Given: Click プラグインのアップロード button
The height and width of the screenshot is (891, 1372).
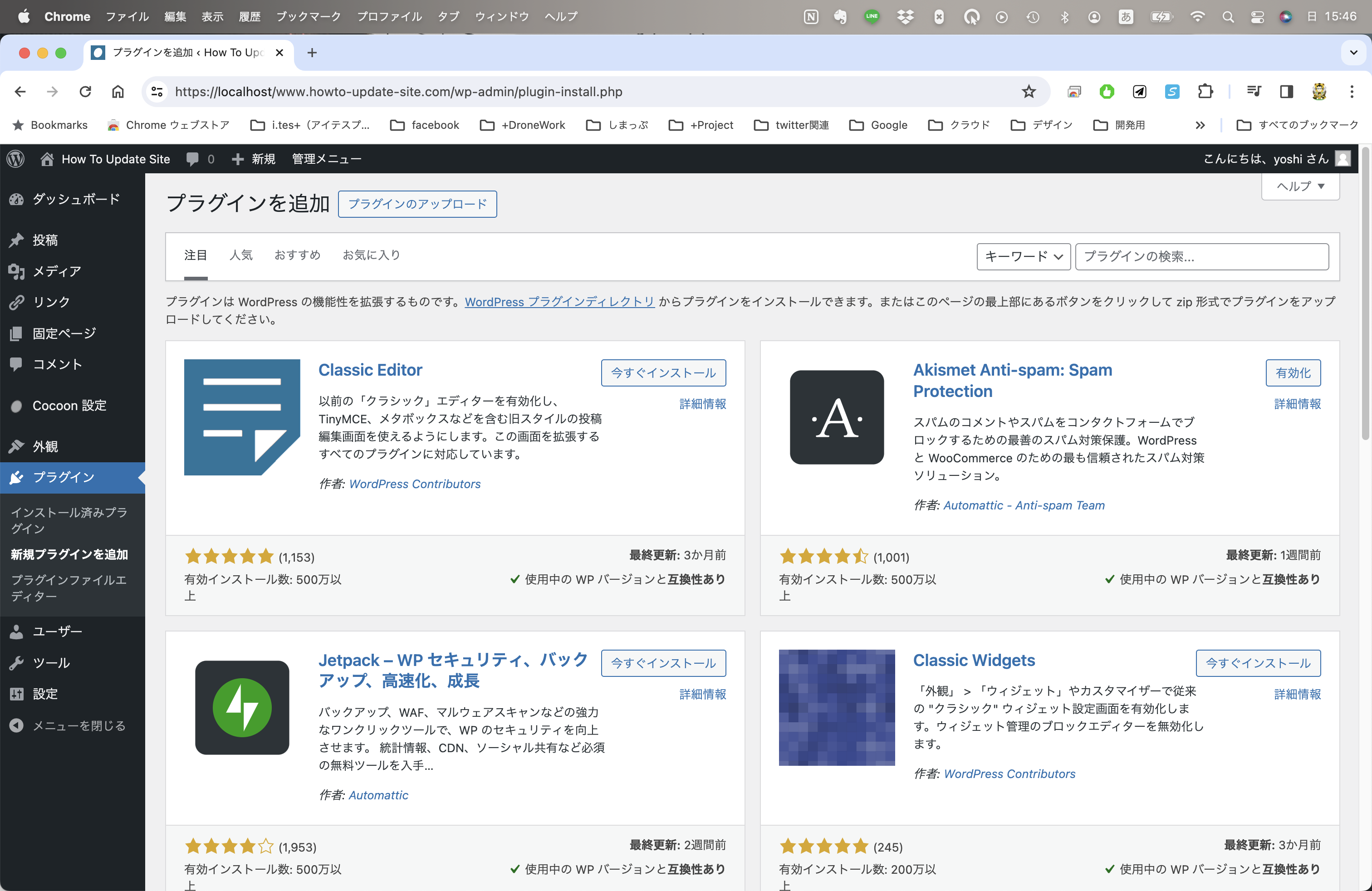Looking at the screenshot, I should (x=417, y=204).
